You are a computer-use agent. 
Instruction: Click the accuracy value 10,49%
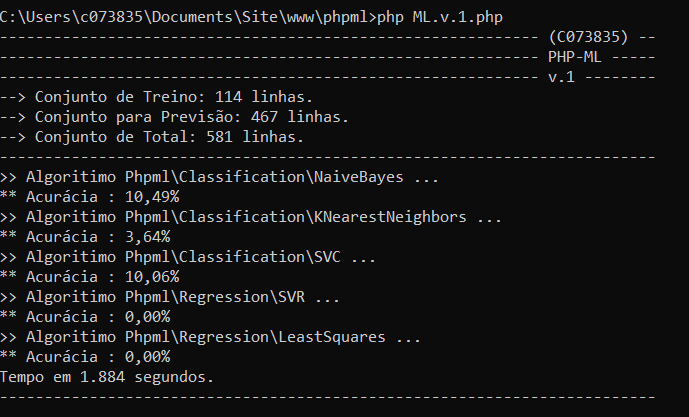(152, 197)
